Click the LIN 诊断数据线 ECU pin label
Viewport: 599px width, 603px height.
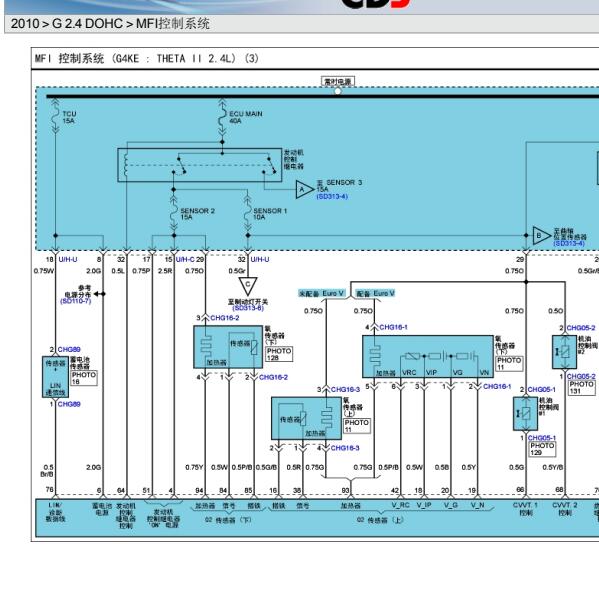point(55,512)
